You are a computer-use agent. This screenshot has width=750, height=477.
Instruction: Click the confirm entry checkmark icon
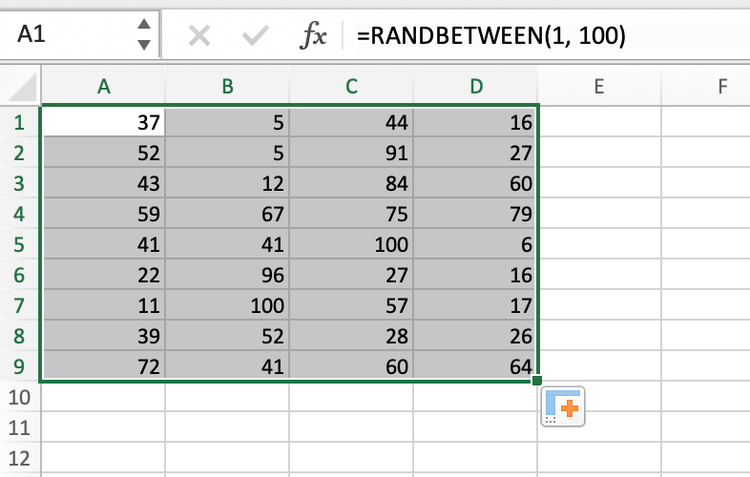[255, 36]
